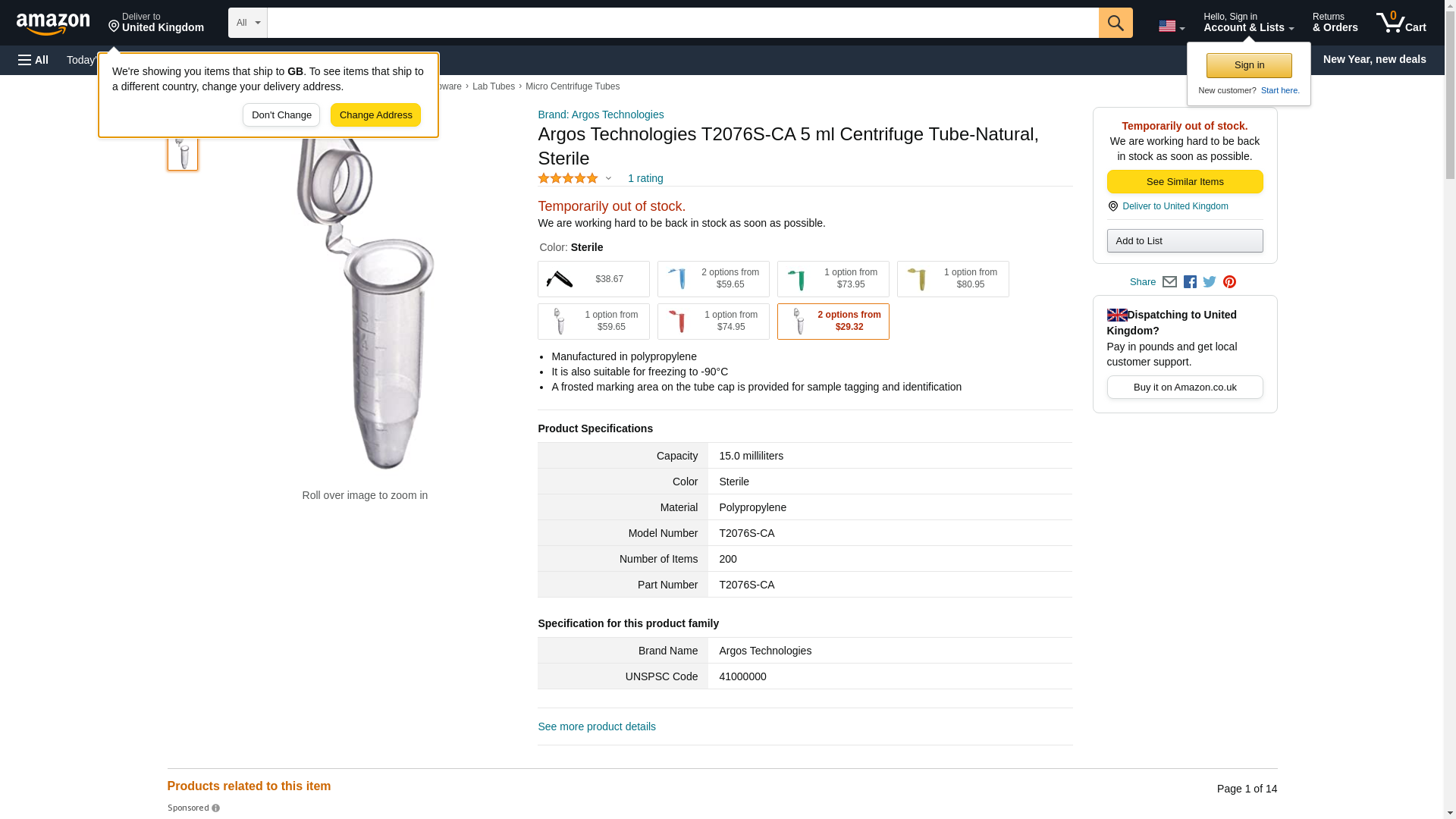The image size is (1456, 819).
Task: Click the product image thumbnail
Action: tap(183, 152)
